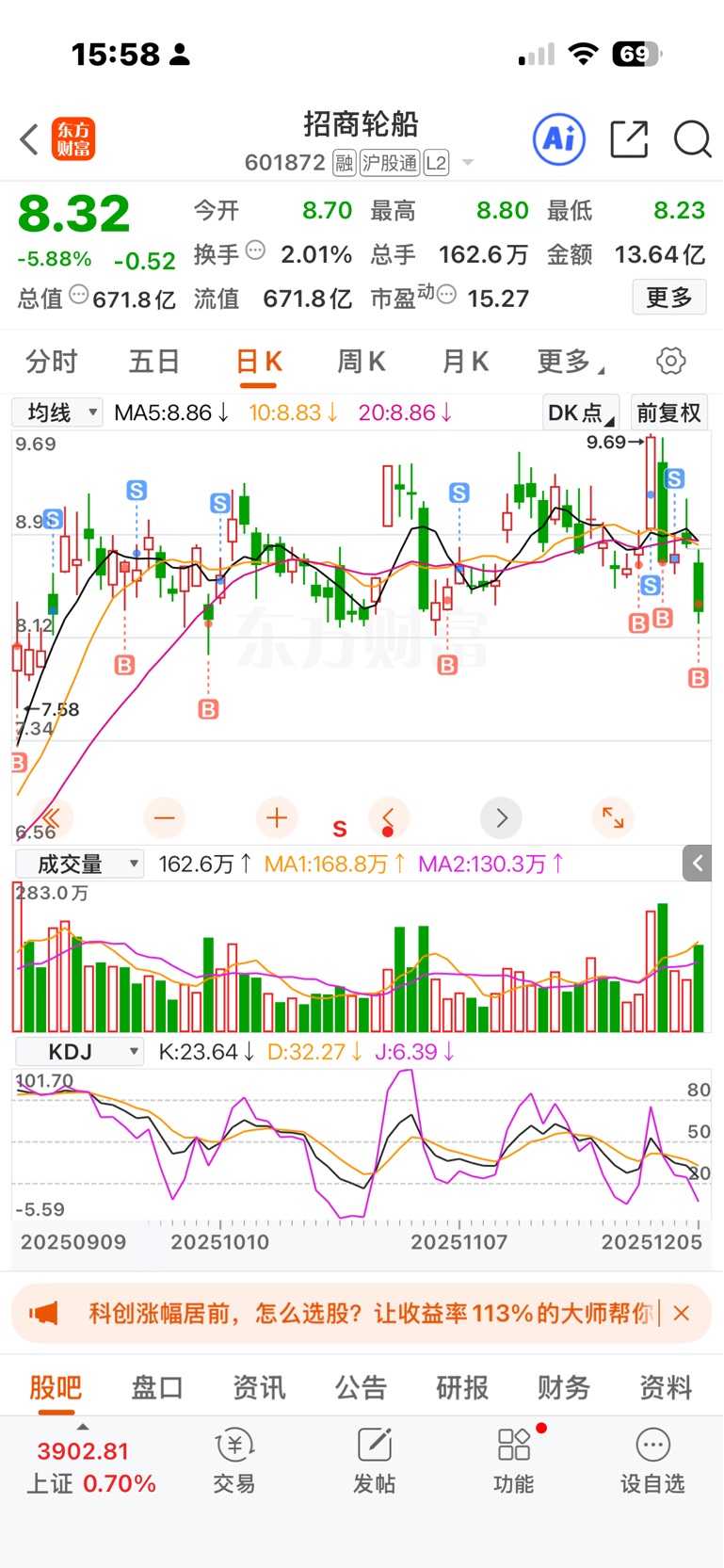Tap the 市盈 info bubble icon
Image resolution: width=724 pixels, height=1568 pixels.
pos(447,295)
